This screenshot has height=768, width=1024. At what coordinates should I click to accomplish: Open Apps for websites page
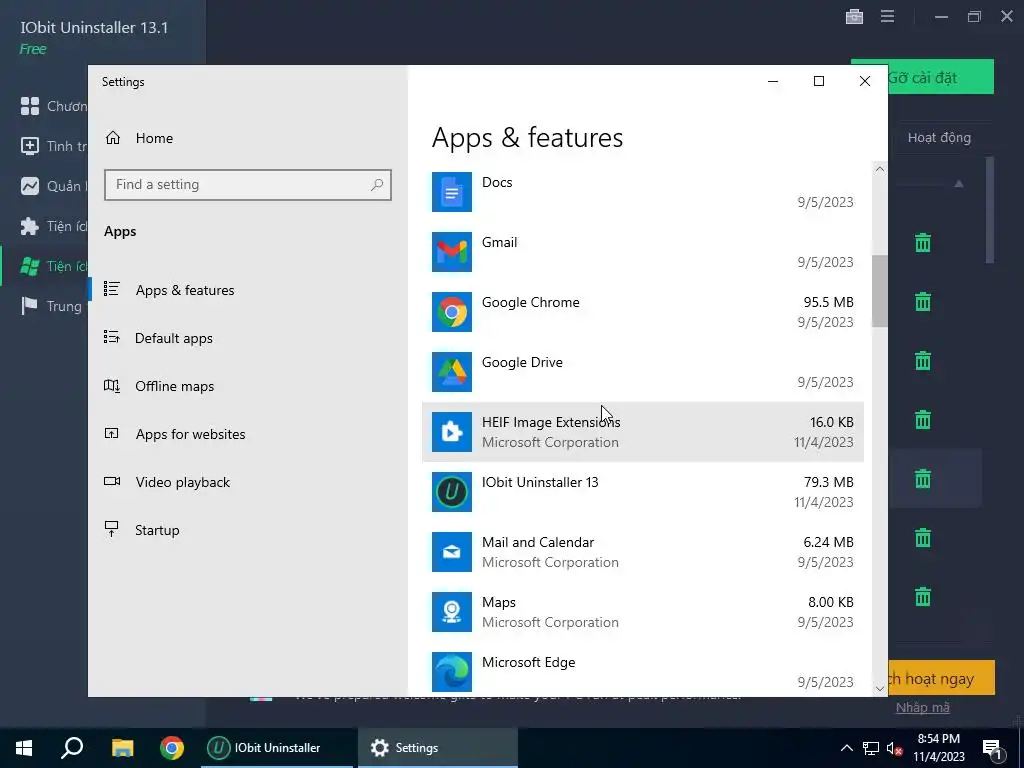tap(190, 434)
